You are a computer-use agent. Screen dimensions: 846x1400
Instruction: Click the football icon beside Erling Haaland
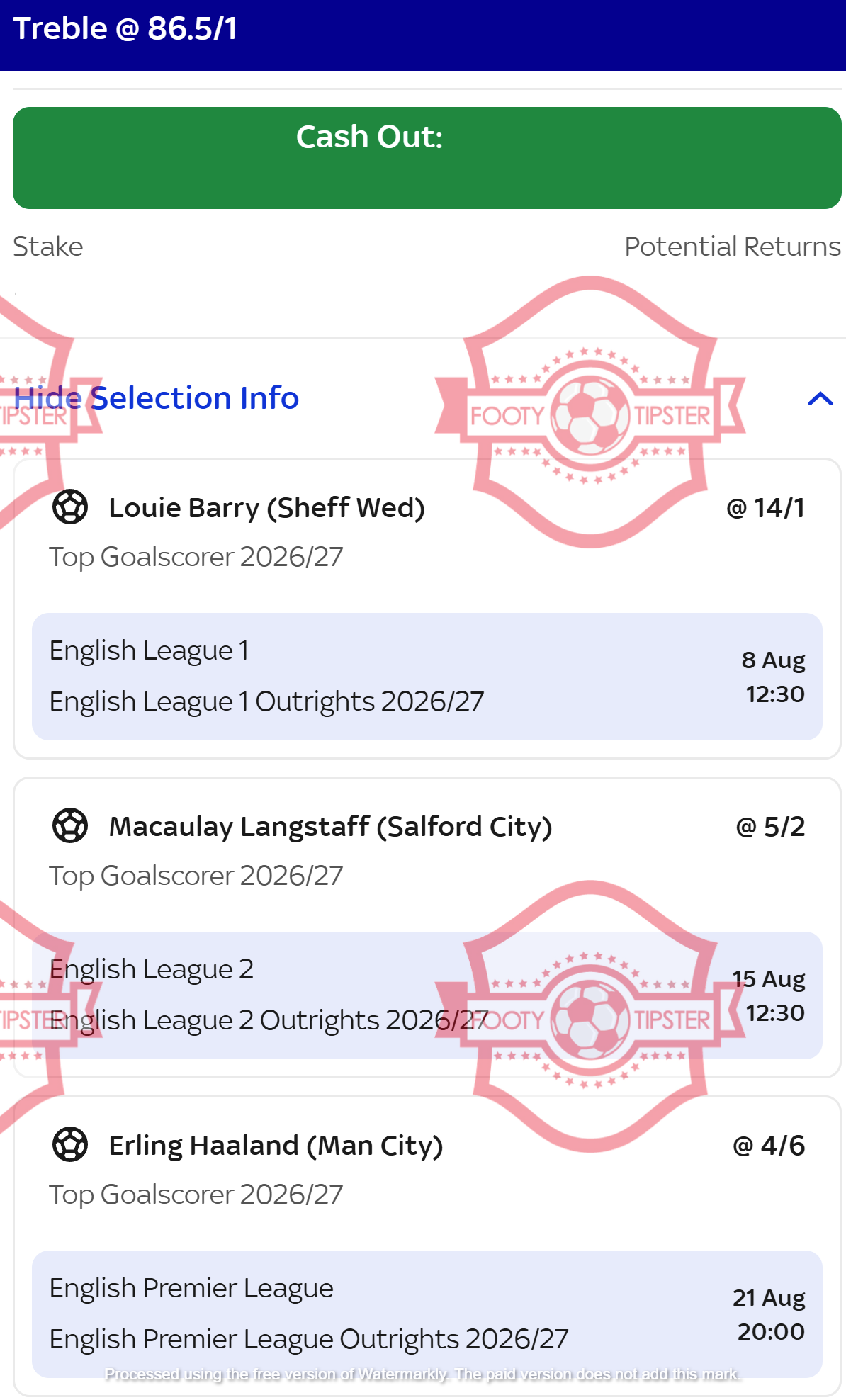70,1145
